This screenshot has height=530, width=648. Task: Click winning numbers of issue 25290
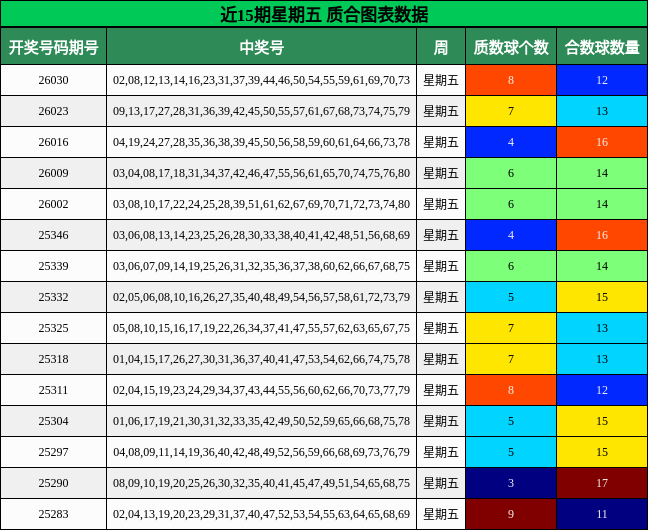[262, 483]
